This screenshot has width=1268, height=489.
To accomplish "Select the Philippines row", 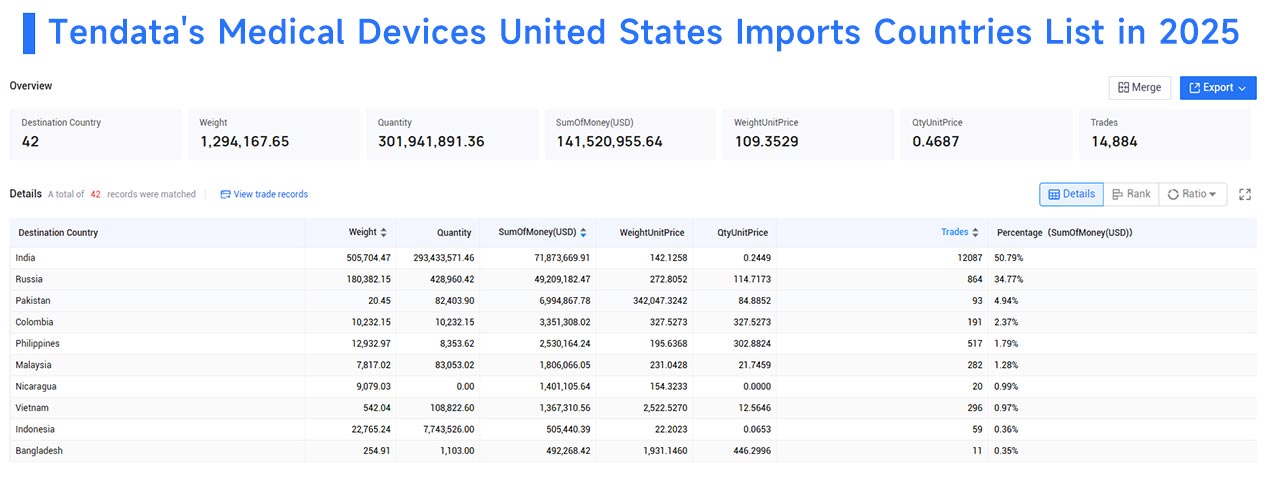I will tap(634, 344).
